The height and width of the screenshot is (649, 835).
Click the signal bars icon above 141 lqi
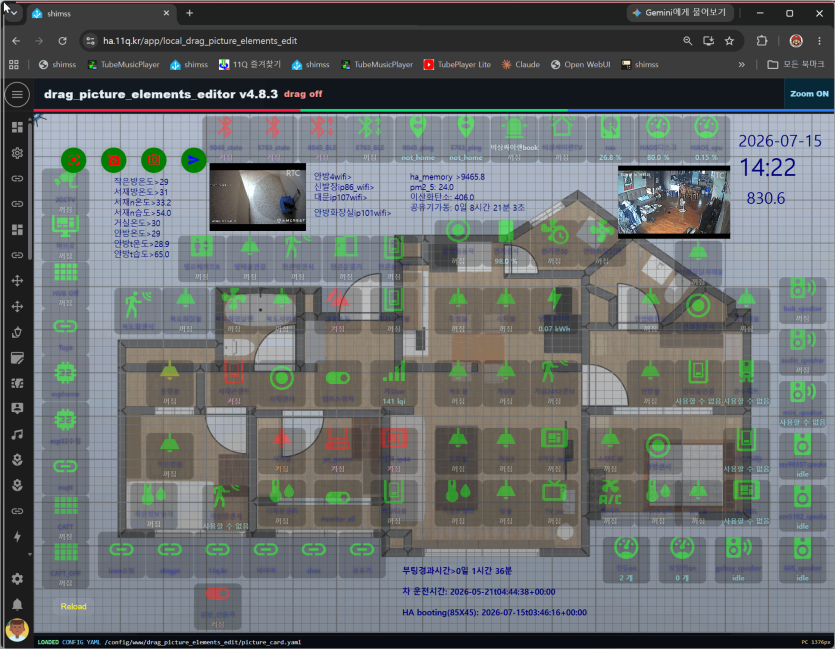[x=394, y=372]
